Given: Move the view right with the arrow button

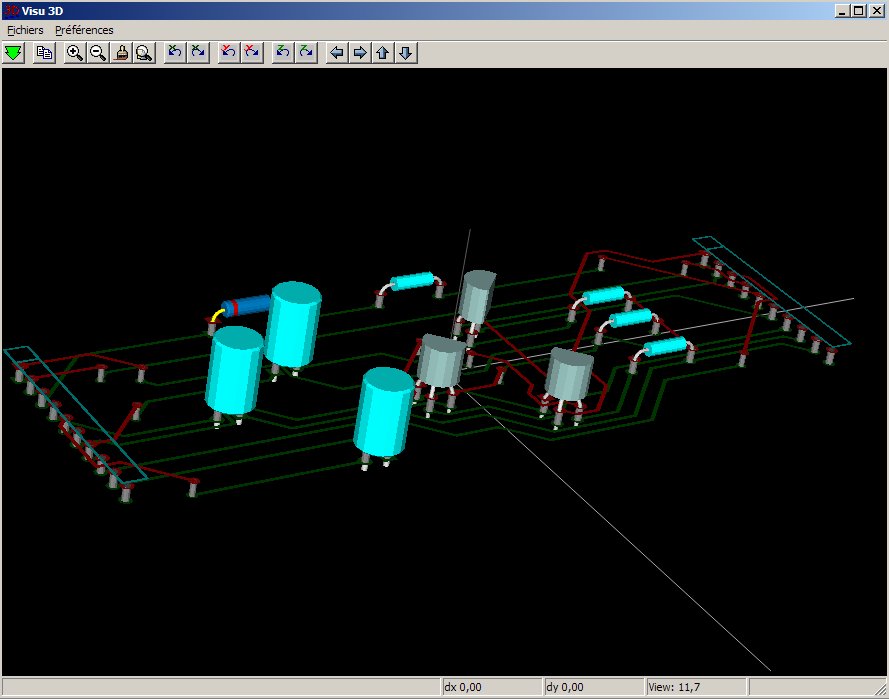Looking at the screenshot, I should pos(360,53).
